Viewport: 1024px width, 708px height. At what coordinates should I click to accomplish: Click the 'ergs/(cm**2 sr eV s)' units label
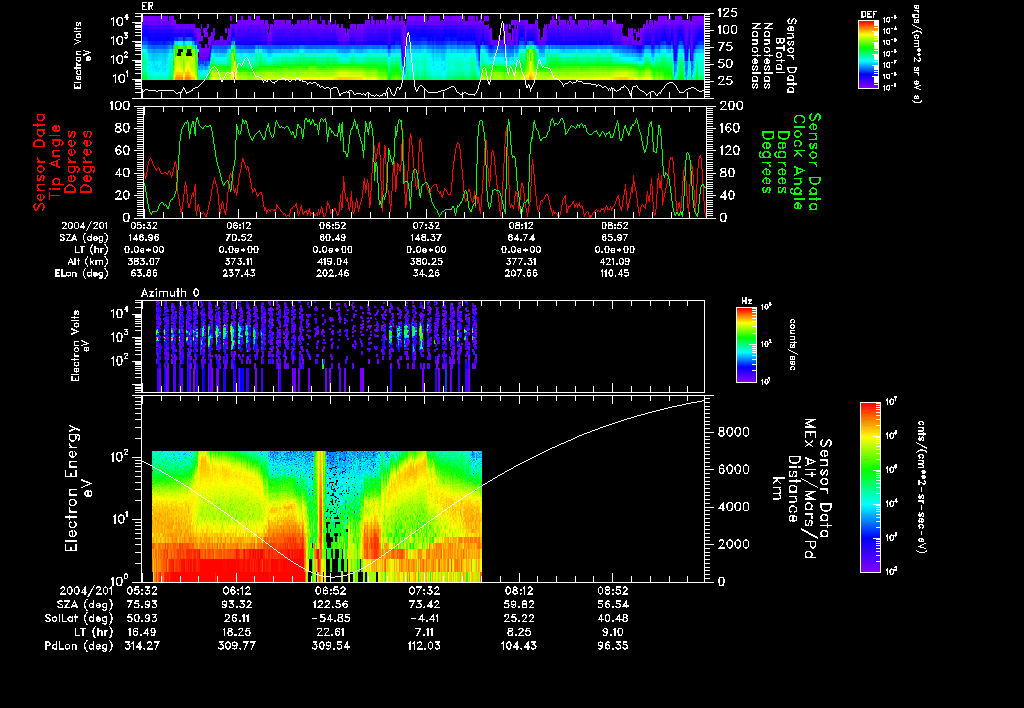(916, 54)
